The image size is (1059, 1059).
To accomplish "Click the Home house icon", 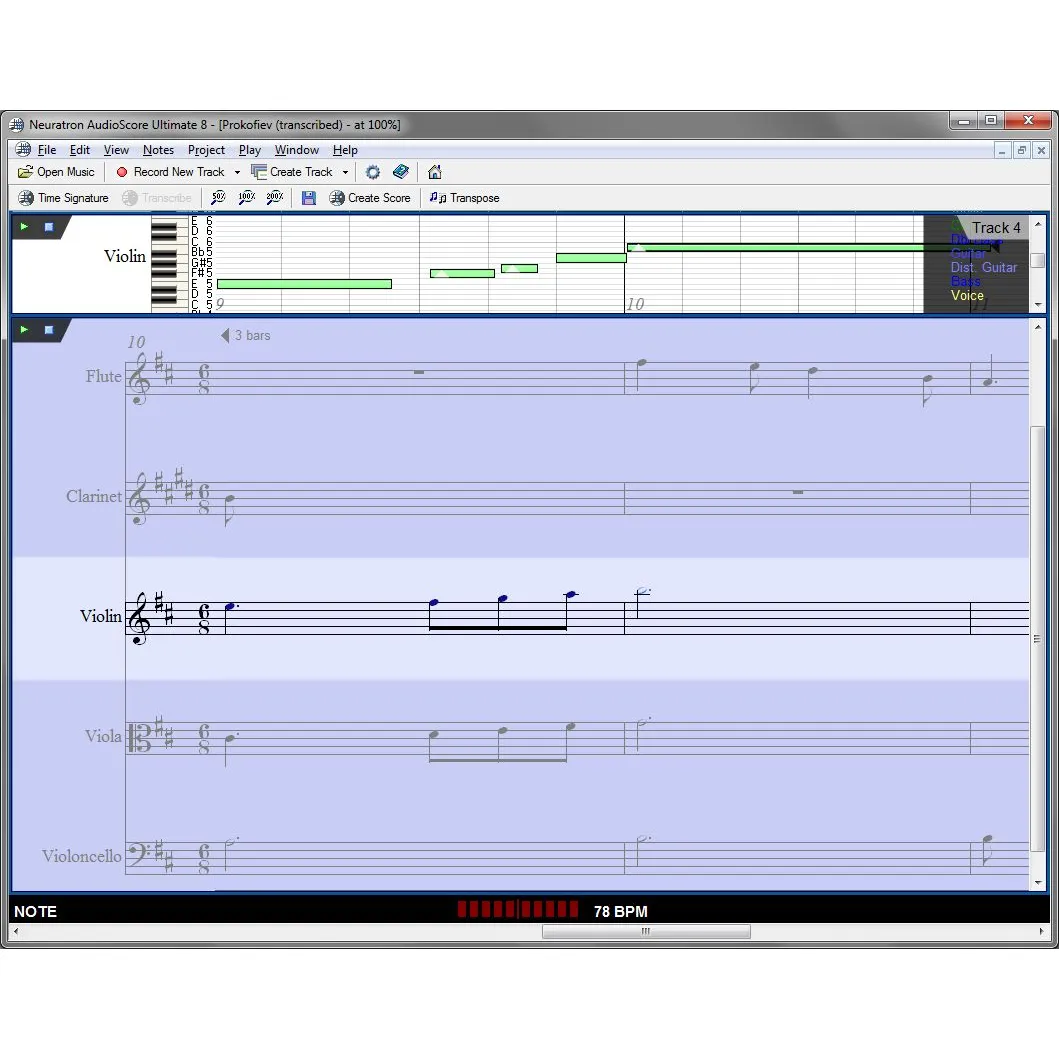I will point(435,172).
